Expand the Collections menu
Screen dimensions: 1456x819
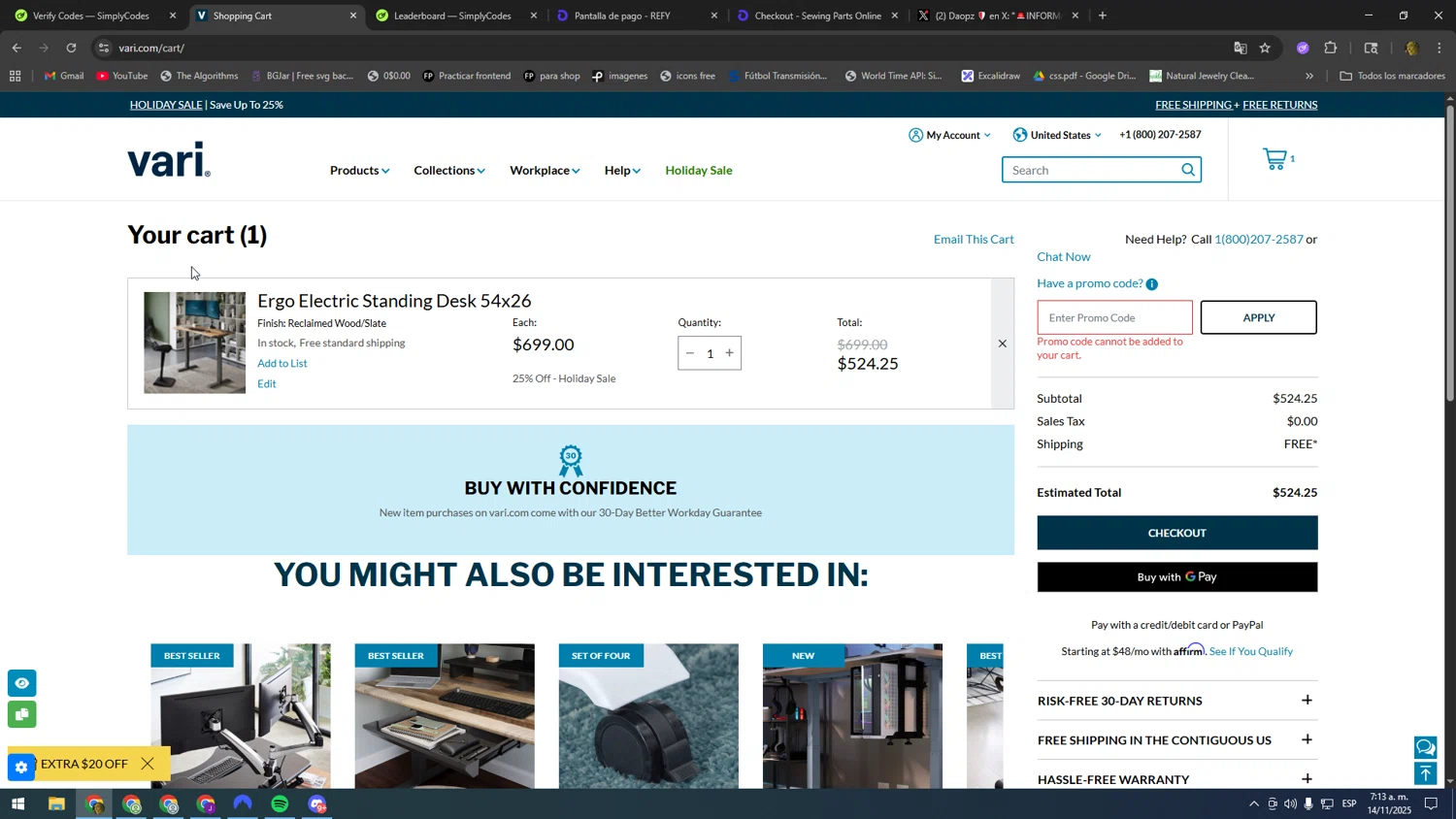pyautogui.click(x=449, y=171)
